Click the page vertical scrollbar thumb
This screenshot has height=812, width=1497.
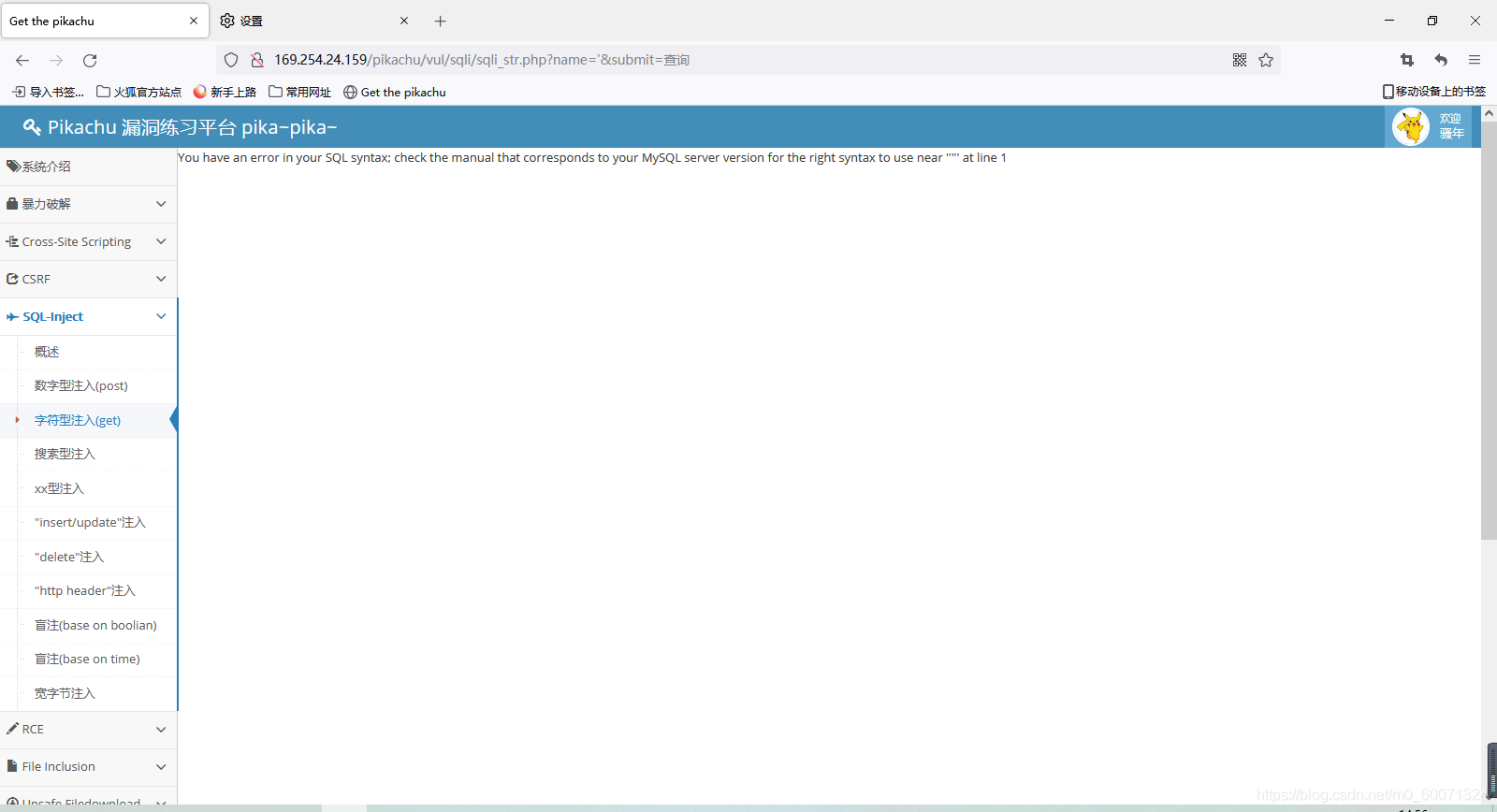(1489, 331)
